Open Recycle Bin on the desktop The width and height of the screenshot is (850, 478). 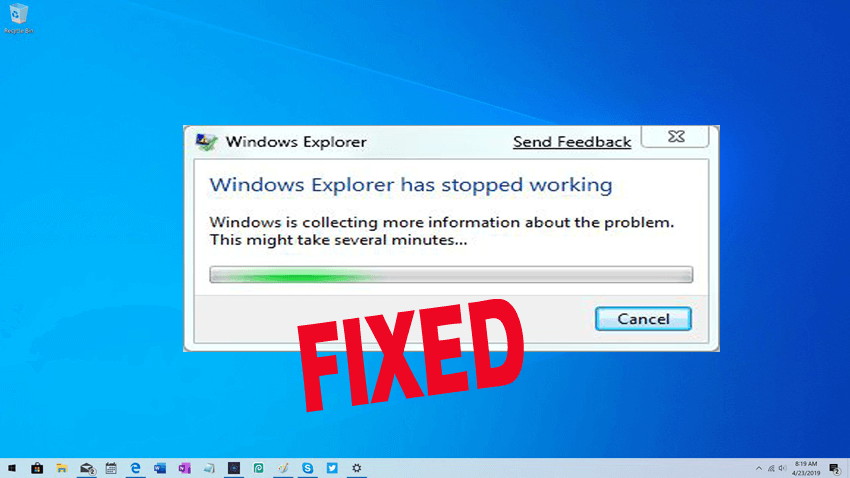coord(18,18)
